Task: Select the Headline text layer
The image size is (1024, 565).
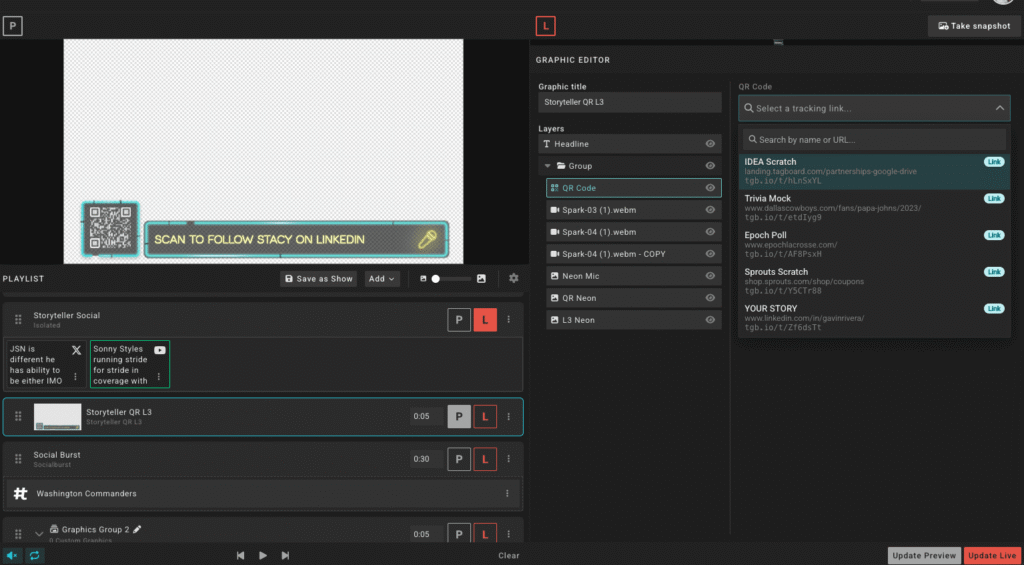Action: tap(630, 144)
